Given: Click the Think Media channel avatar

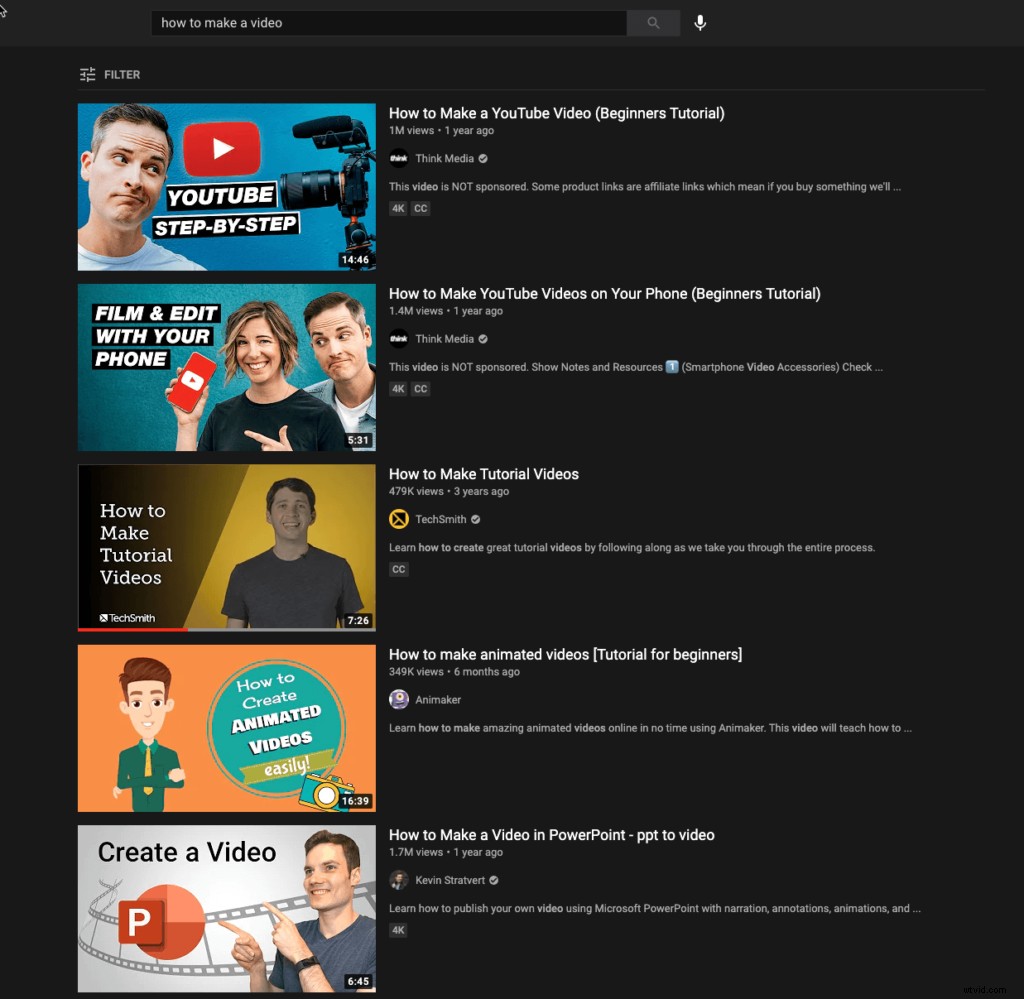Looking at the screenshot, I should pos(399,158).
